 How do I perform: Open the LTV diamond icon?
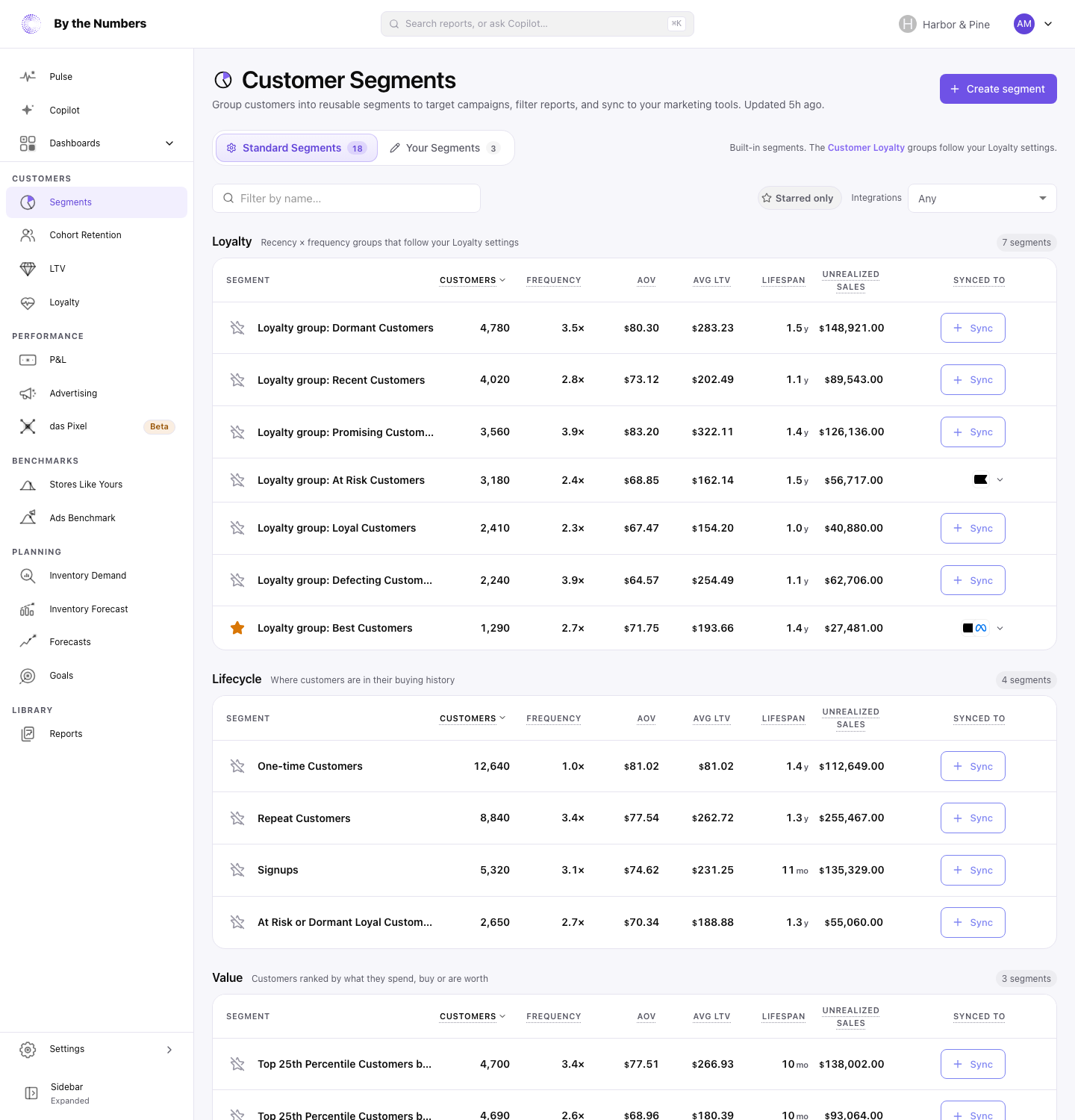point(28,269)
